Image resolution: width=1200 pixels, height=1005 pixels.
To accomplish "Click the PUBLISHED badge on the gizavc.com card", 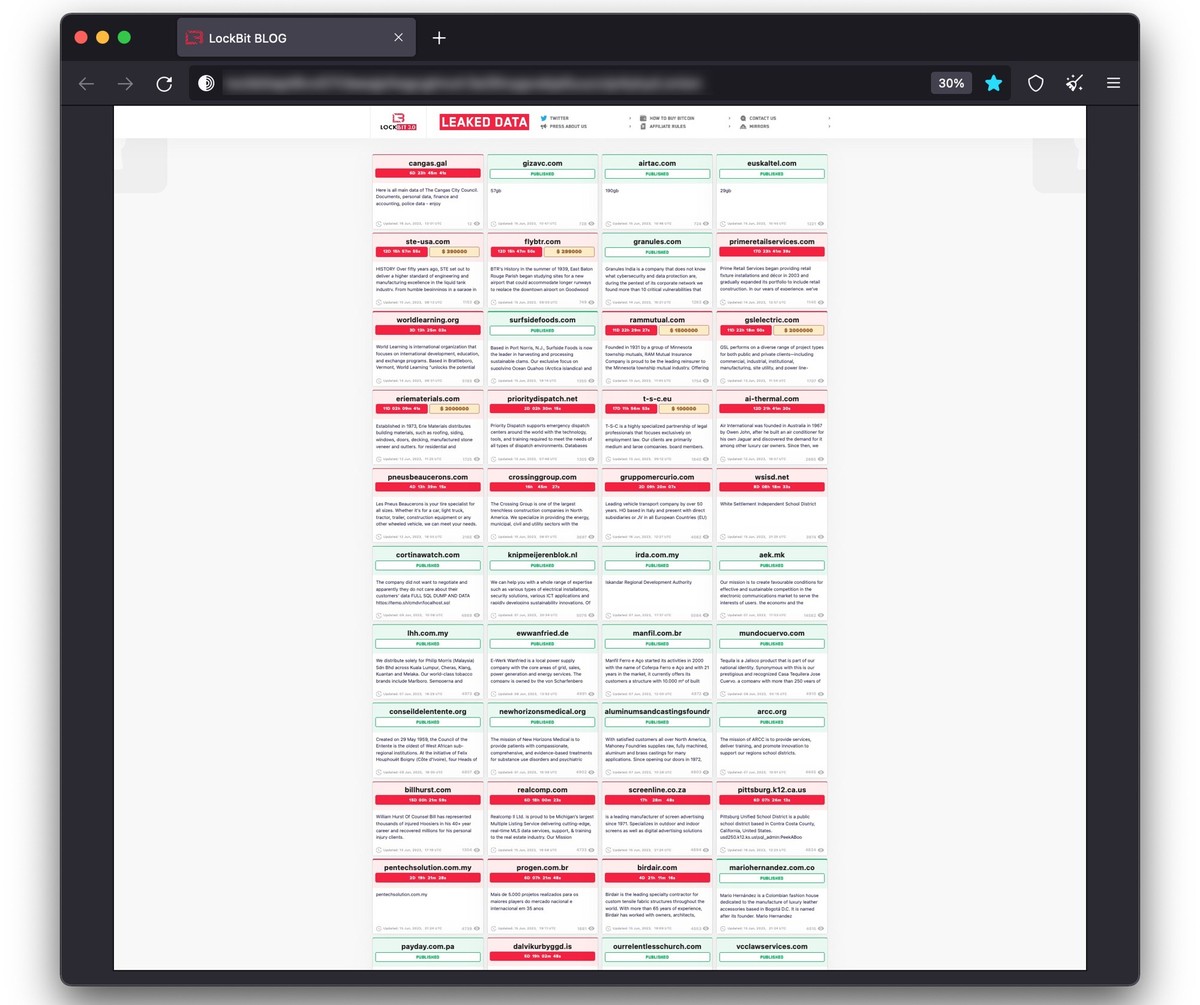I will click(x=542, y=174).
